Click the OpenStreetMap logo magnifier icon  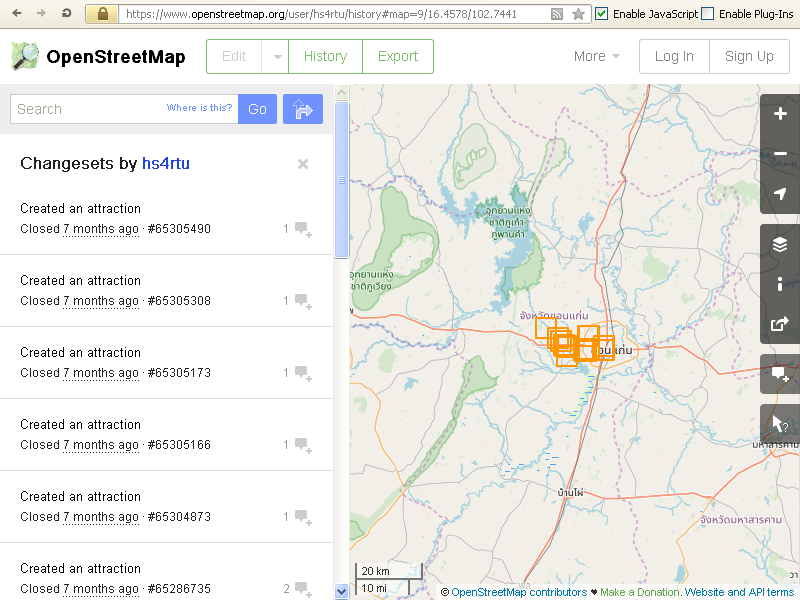(25, 56)
